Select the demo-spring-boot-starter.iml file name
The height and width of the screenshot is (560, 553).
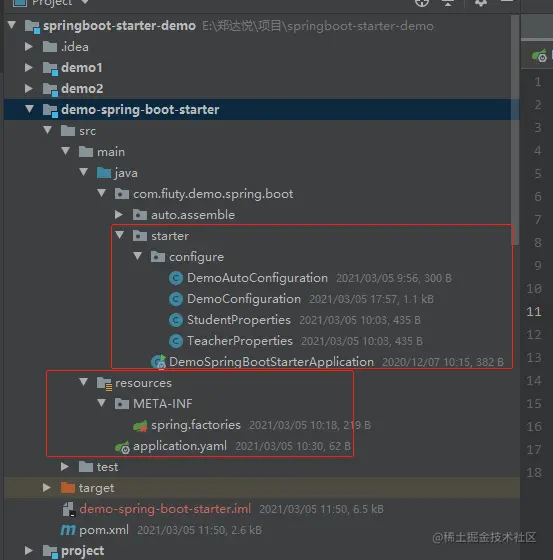pyautogui.click(x=165, y=509)
